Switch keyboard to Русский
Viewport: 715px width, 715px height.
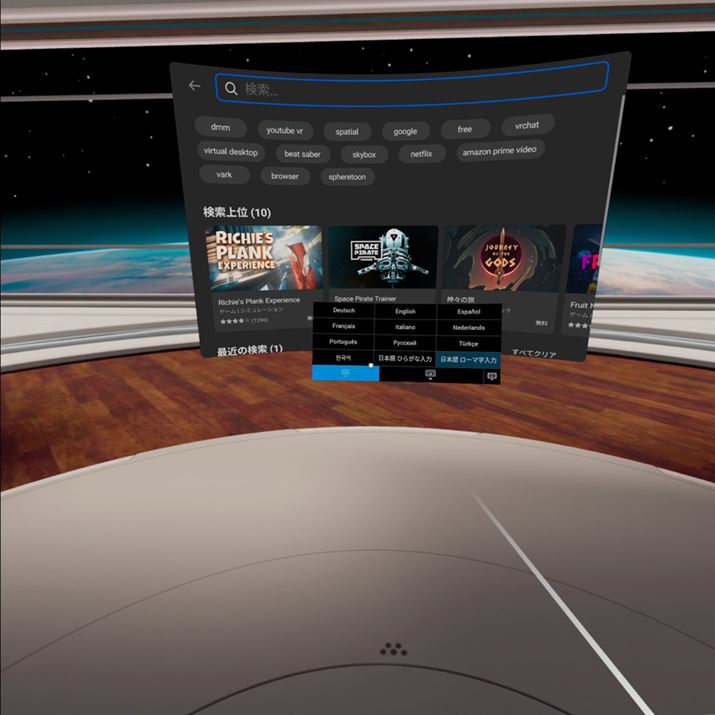[x=405, y=342]
